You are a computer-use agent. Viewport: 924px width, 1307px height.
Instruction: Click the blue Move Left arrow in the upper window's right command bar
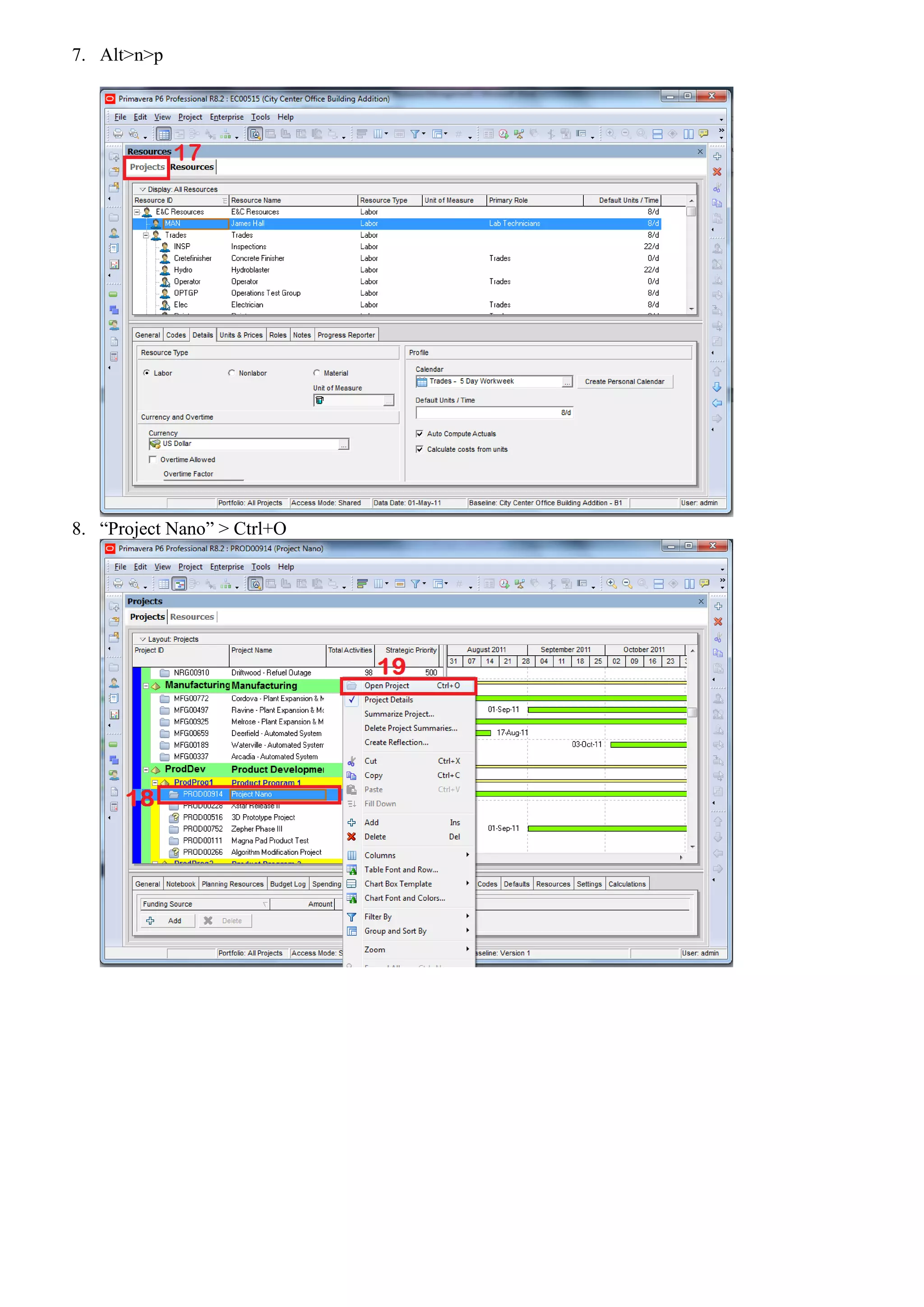pos(717,403)
